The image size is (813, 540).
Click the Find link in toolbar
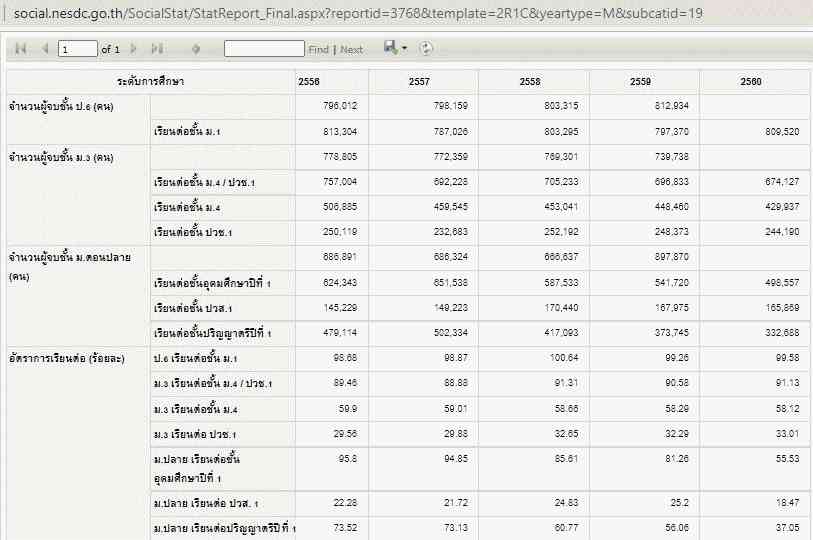(318, 50)
